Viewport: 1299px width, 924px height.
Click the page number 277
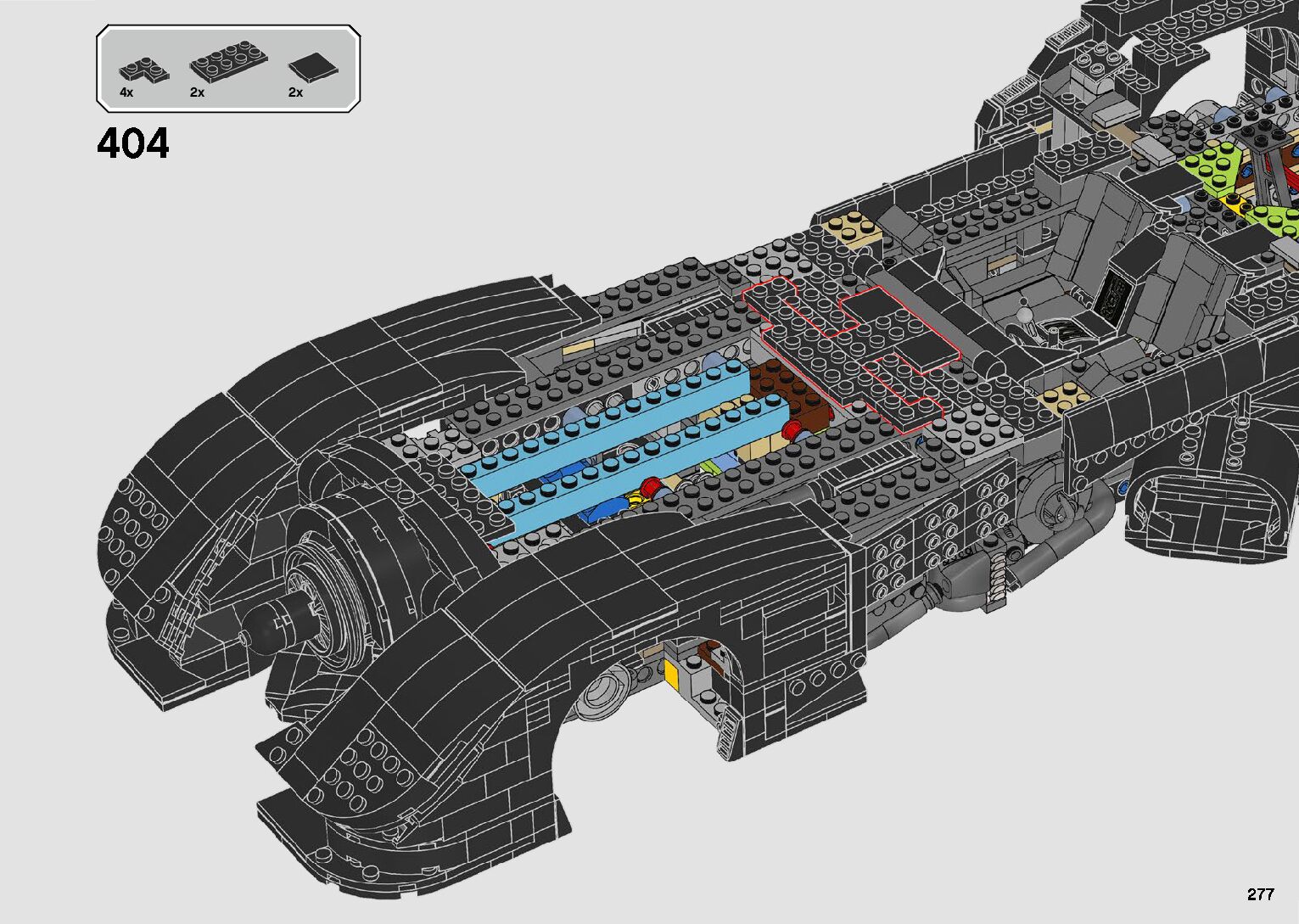pyautogui.click(x=1260, y=894)
